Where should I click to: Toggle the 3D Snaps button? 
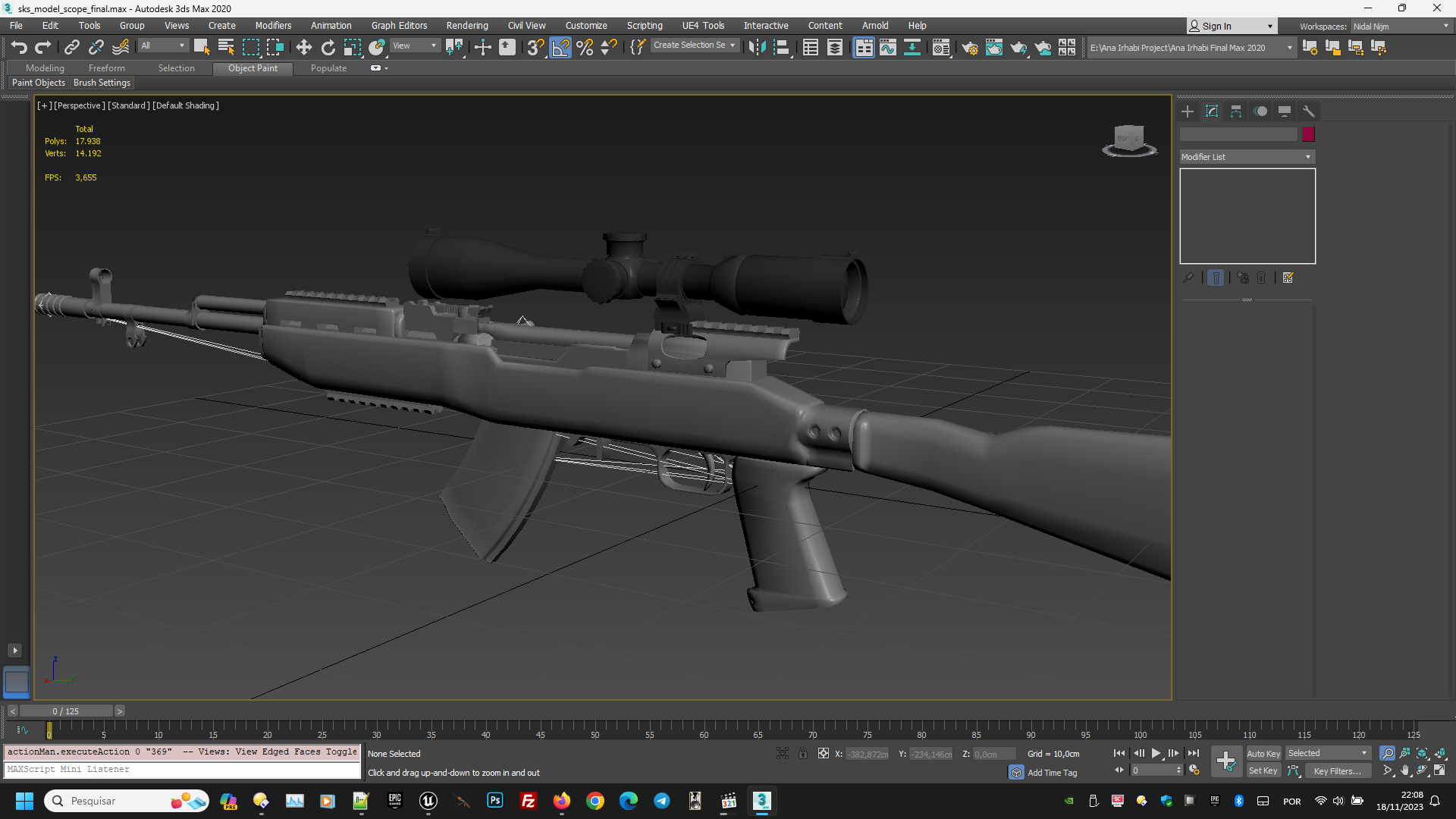(535, 47)
